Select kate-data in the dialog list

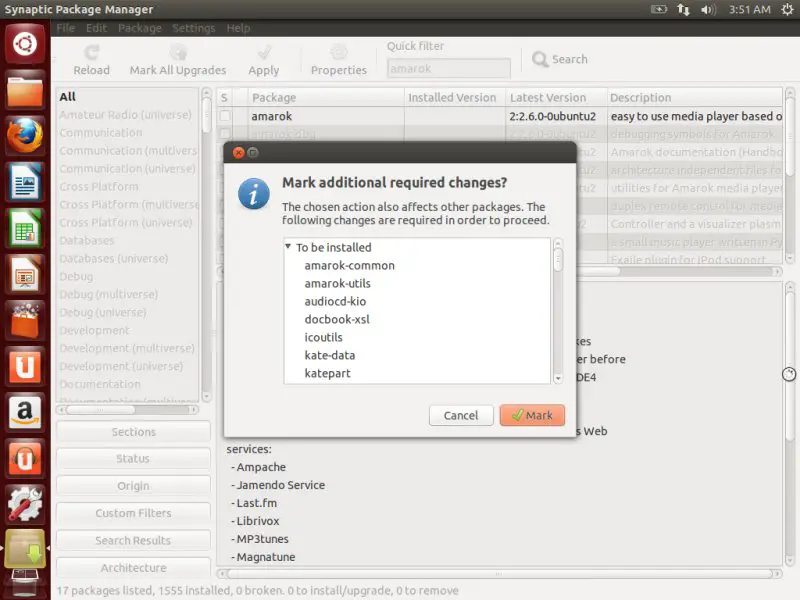click(330, 355)
